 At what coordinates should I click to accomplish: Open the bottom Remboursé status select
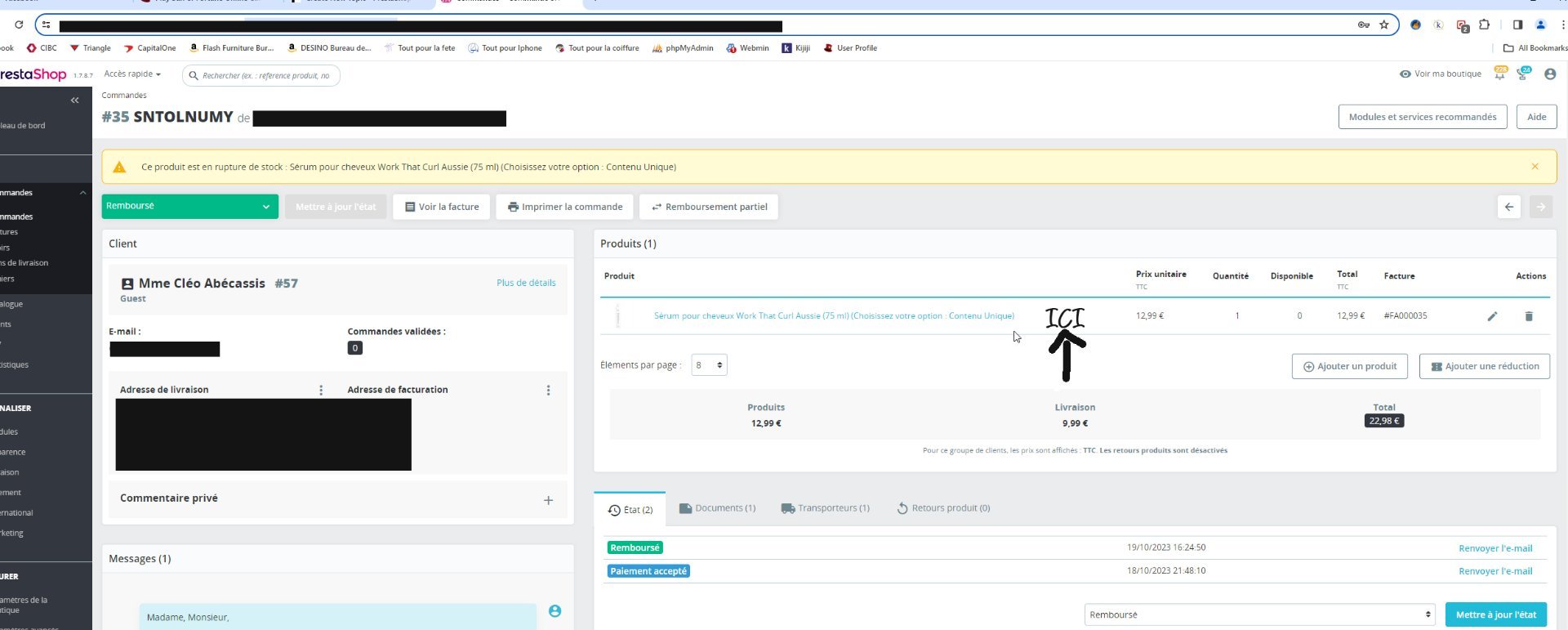(x=1259, y=614)
